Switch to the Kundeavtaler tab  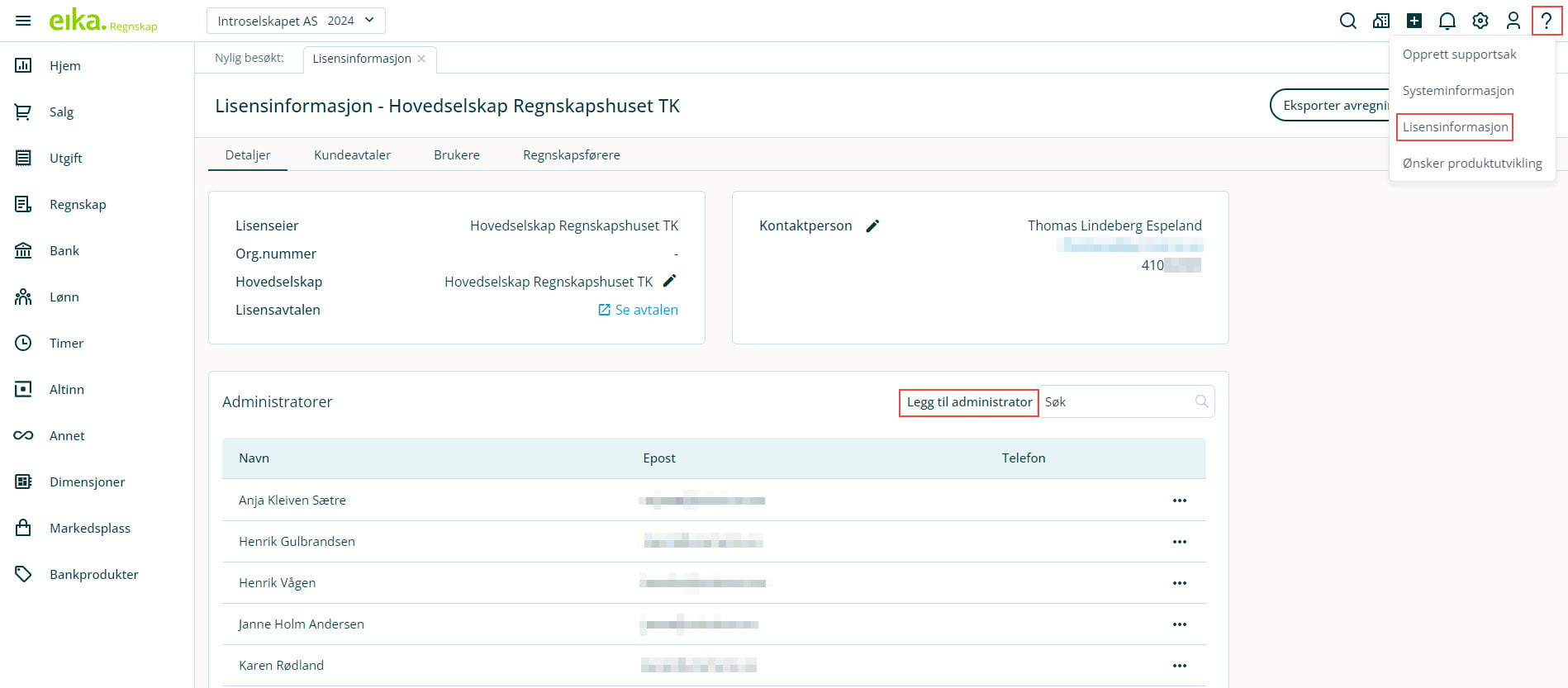[352, 155]
